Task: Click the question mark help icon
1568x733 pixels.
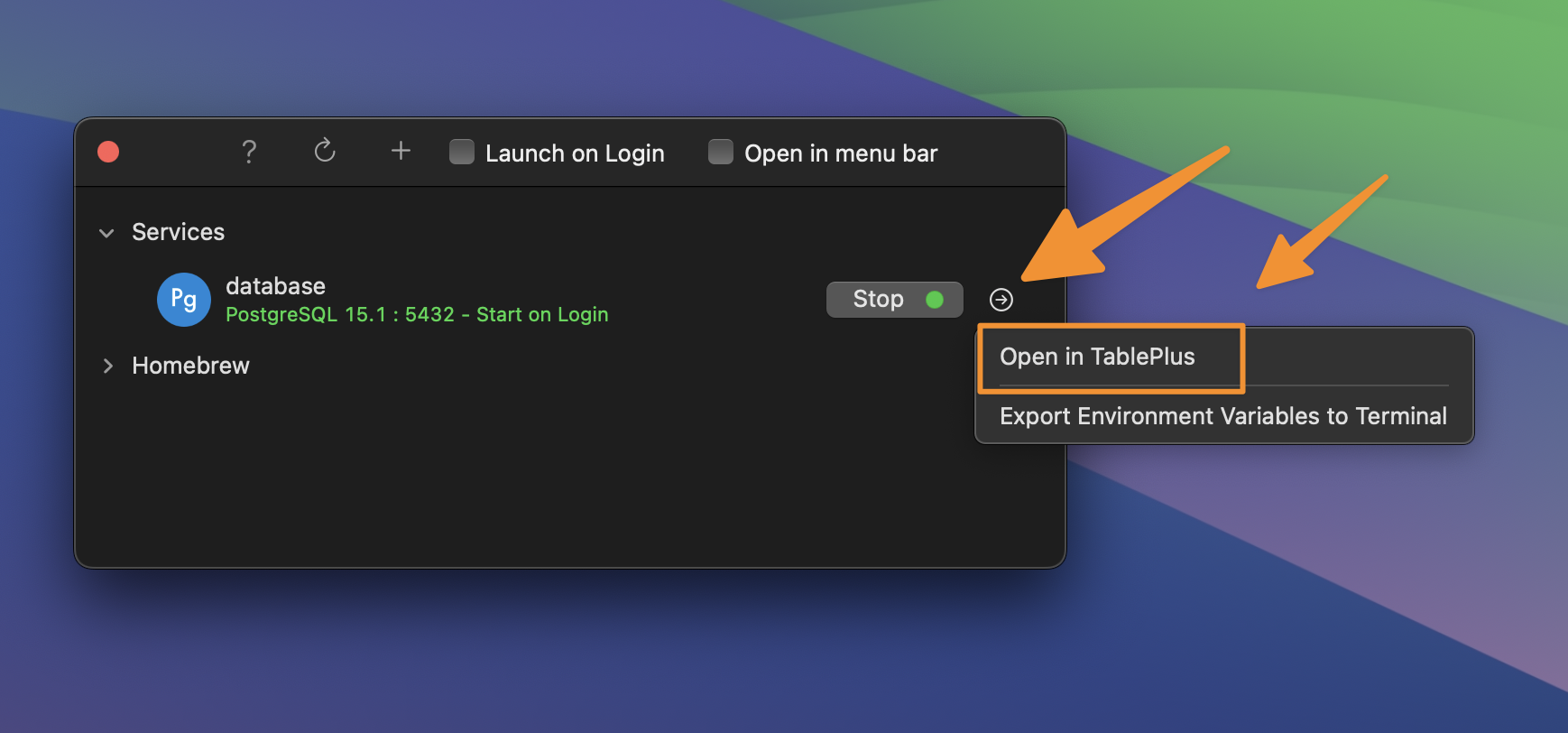Action: [249, 152]
